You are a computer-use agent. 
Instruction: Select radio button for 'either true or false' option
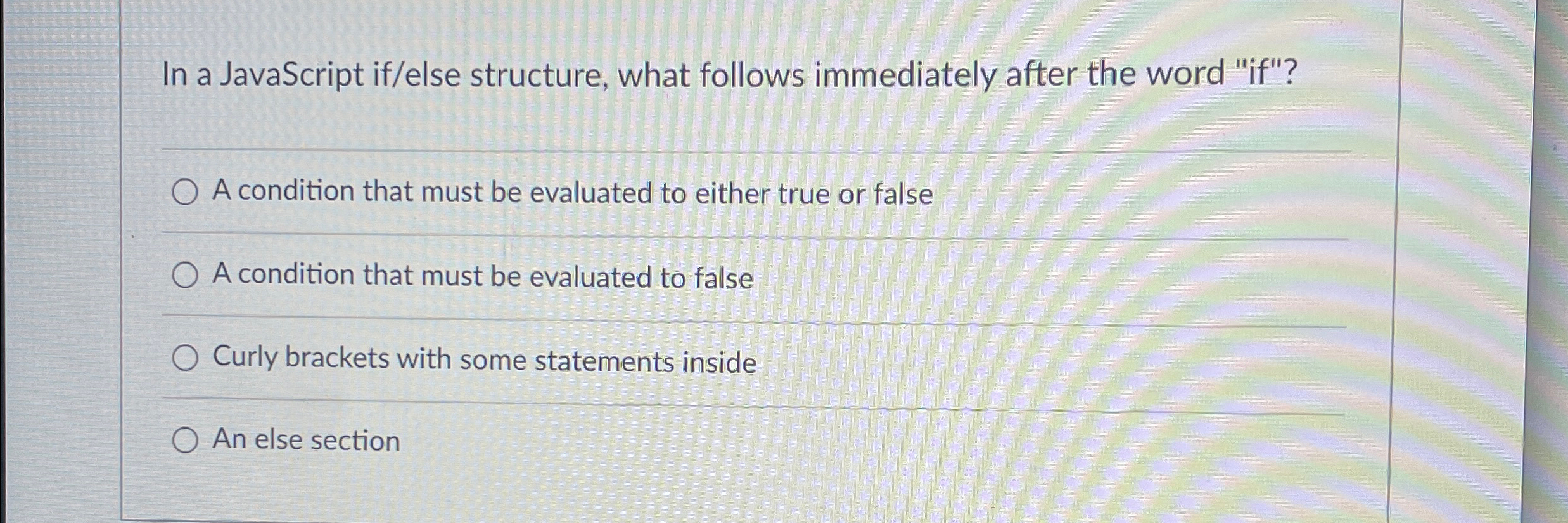coord(184,192)
